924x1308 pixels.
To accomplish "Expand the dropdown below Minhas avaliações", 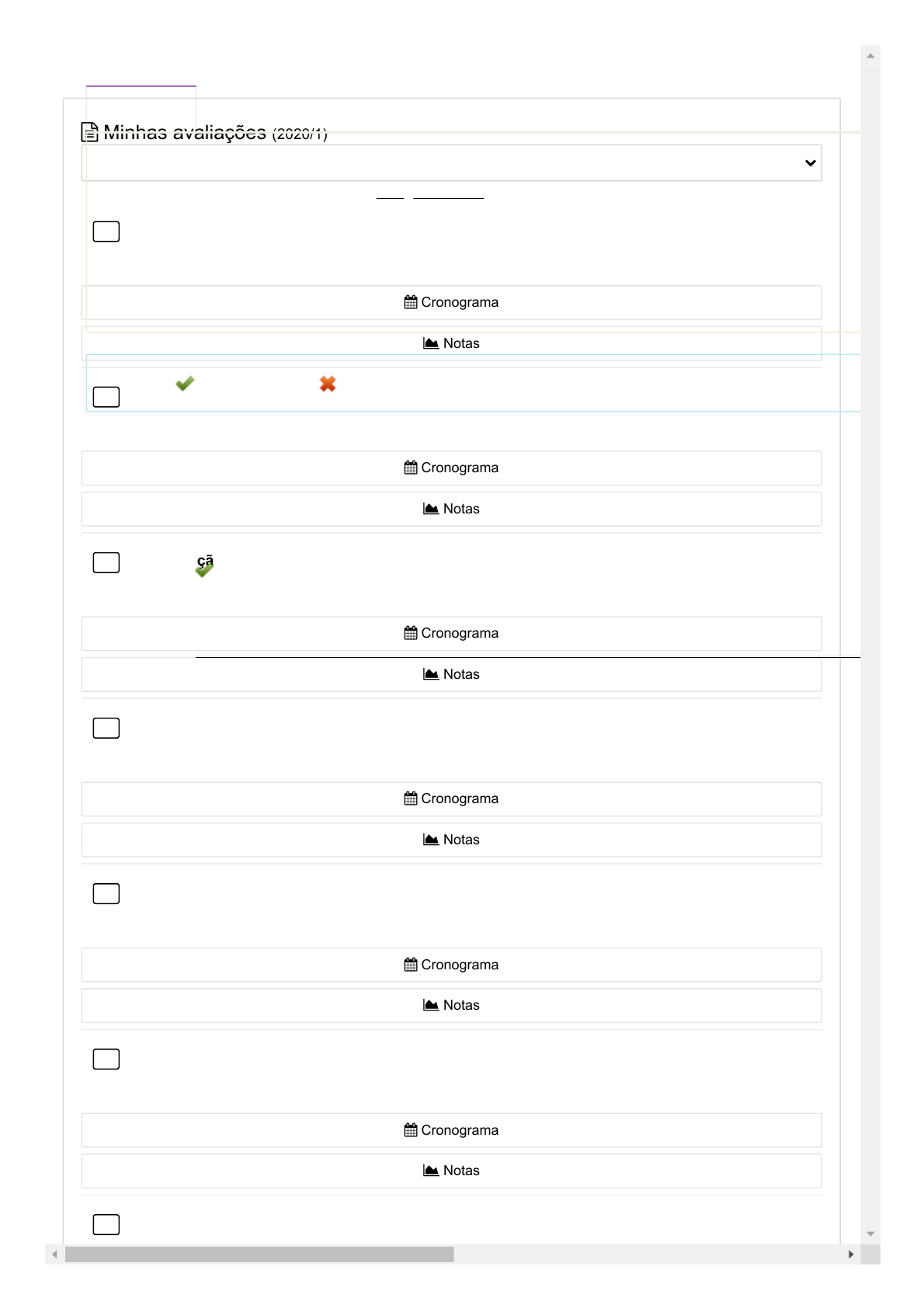I will click(451, 163).
